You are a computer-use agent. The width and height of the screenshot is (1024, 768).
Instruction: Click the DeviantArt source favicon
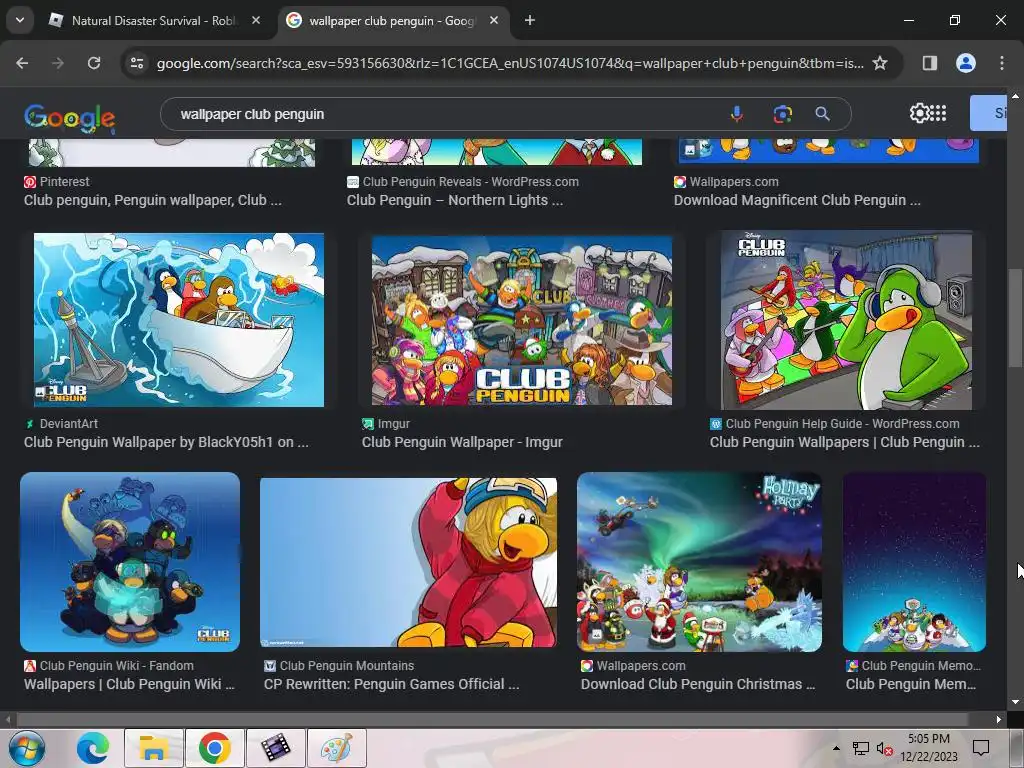click(29, 424)
